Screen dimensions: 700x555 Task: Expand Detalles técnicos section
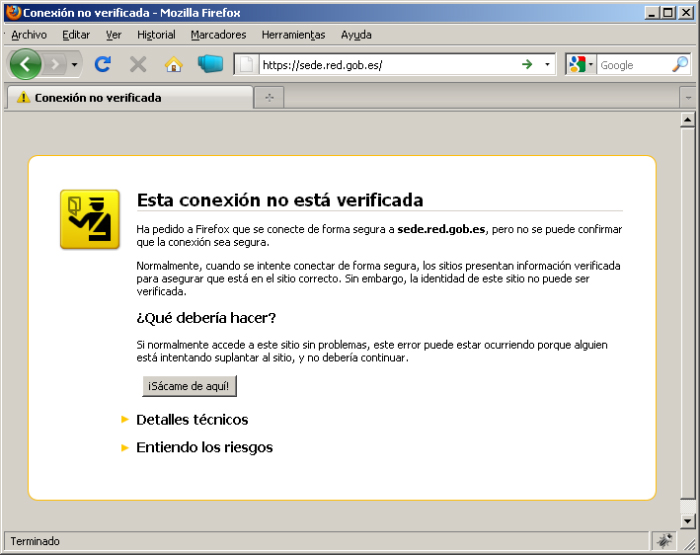click(x=192, y=420)
